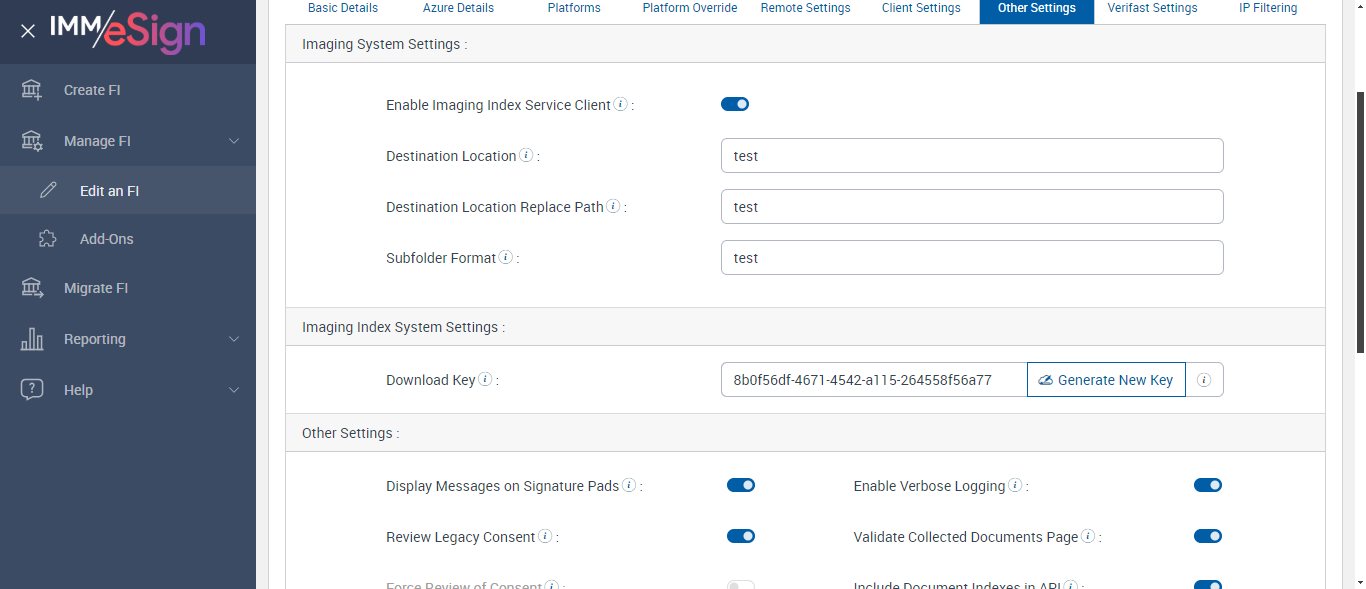Image resolution: width=1366 pixels, height=589 pixels.
Task: Click the info icon beside Subfolder Format
Action: tap(506, 257)
